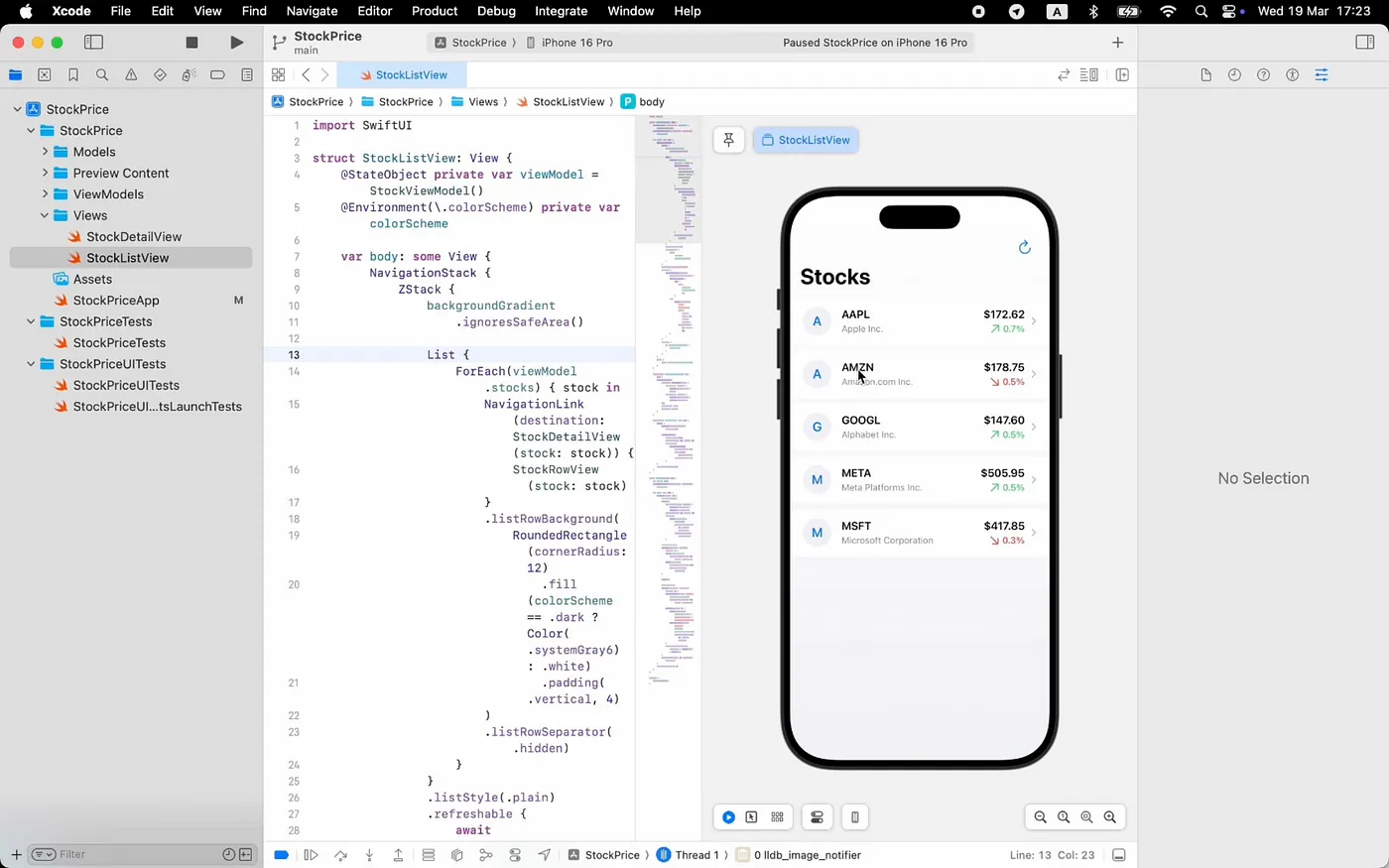Click the refresh icon in Stocks preview

click(x=1024, y=247)
